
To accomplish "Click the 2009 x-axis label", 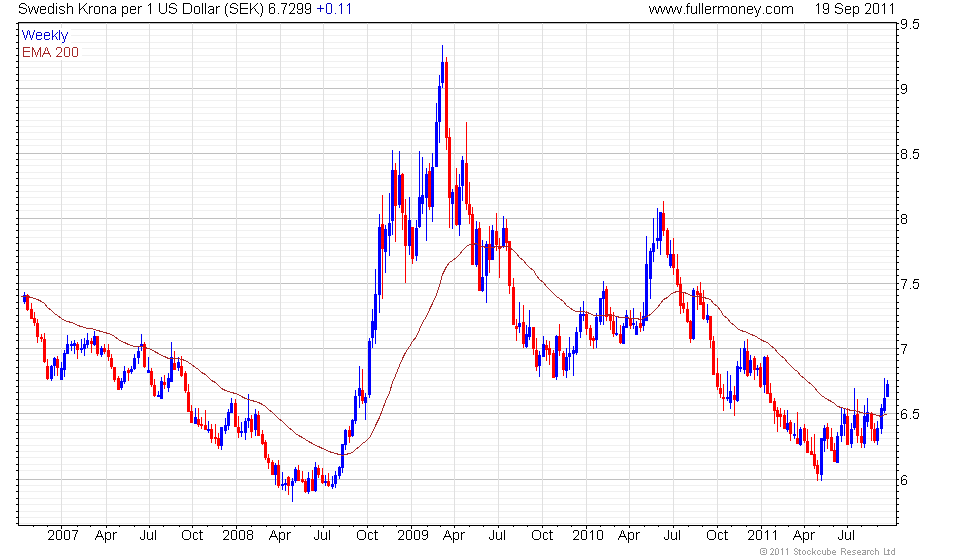I will 413,536.
